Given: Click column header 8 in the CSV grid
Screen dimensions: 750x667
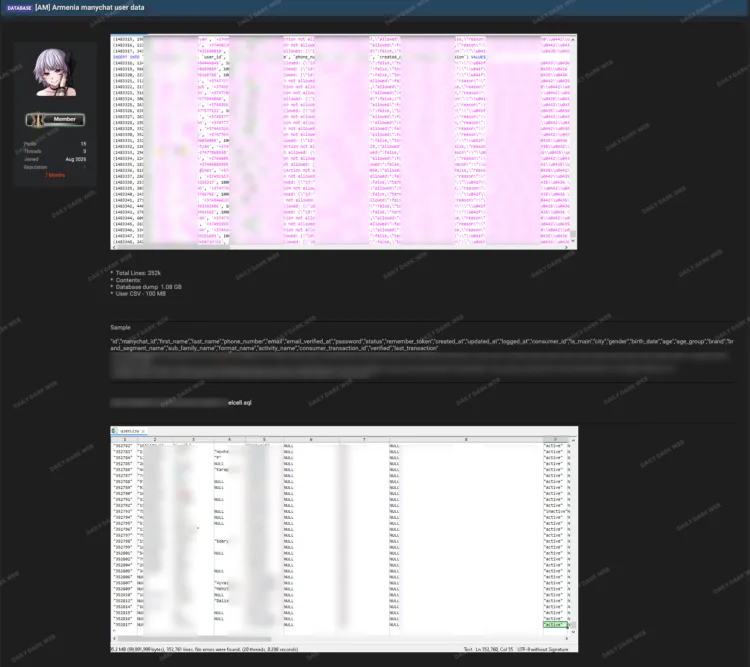Looking at the screenshot, I should [466, 439].
